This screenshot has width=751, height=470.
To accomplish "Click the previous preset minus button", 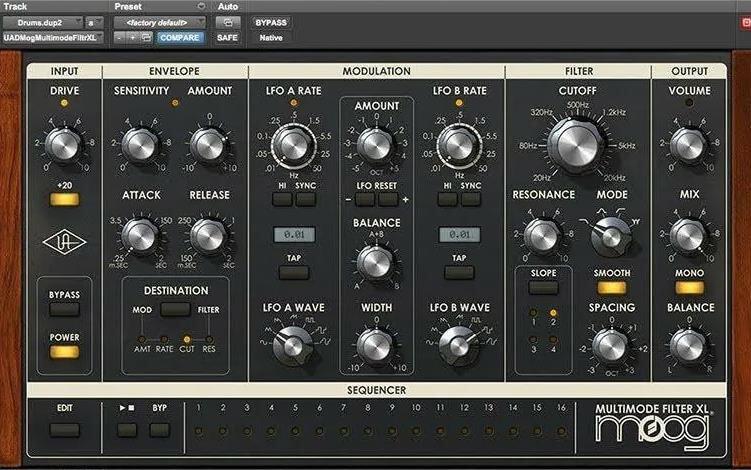I will pyautogui.click(x=120, y=37).
